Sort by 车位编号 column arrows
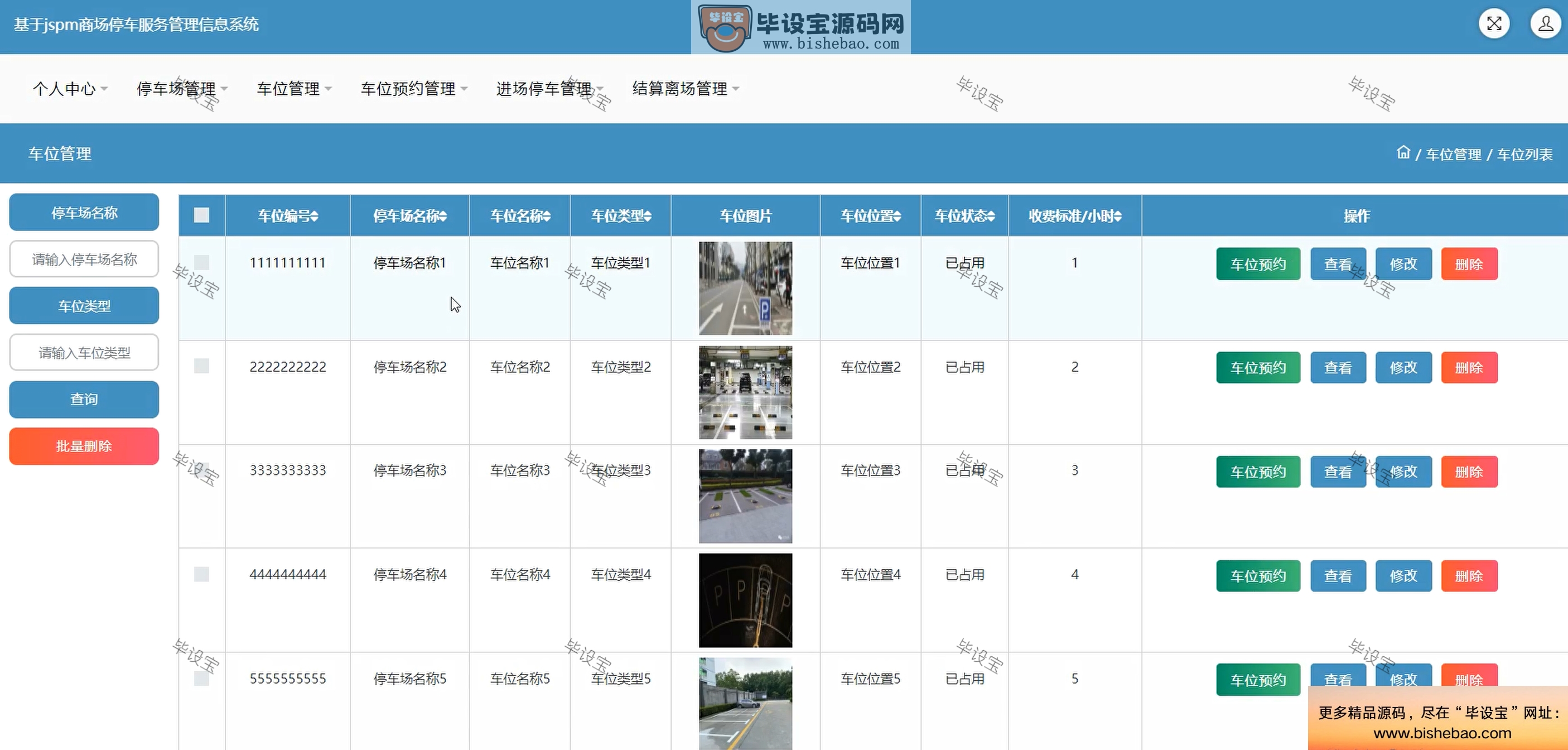The image size is (1568, 750). coord(313,216)
